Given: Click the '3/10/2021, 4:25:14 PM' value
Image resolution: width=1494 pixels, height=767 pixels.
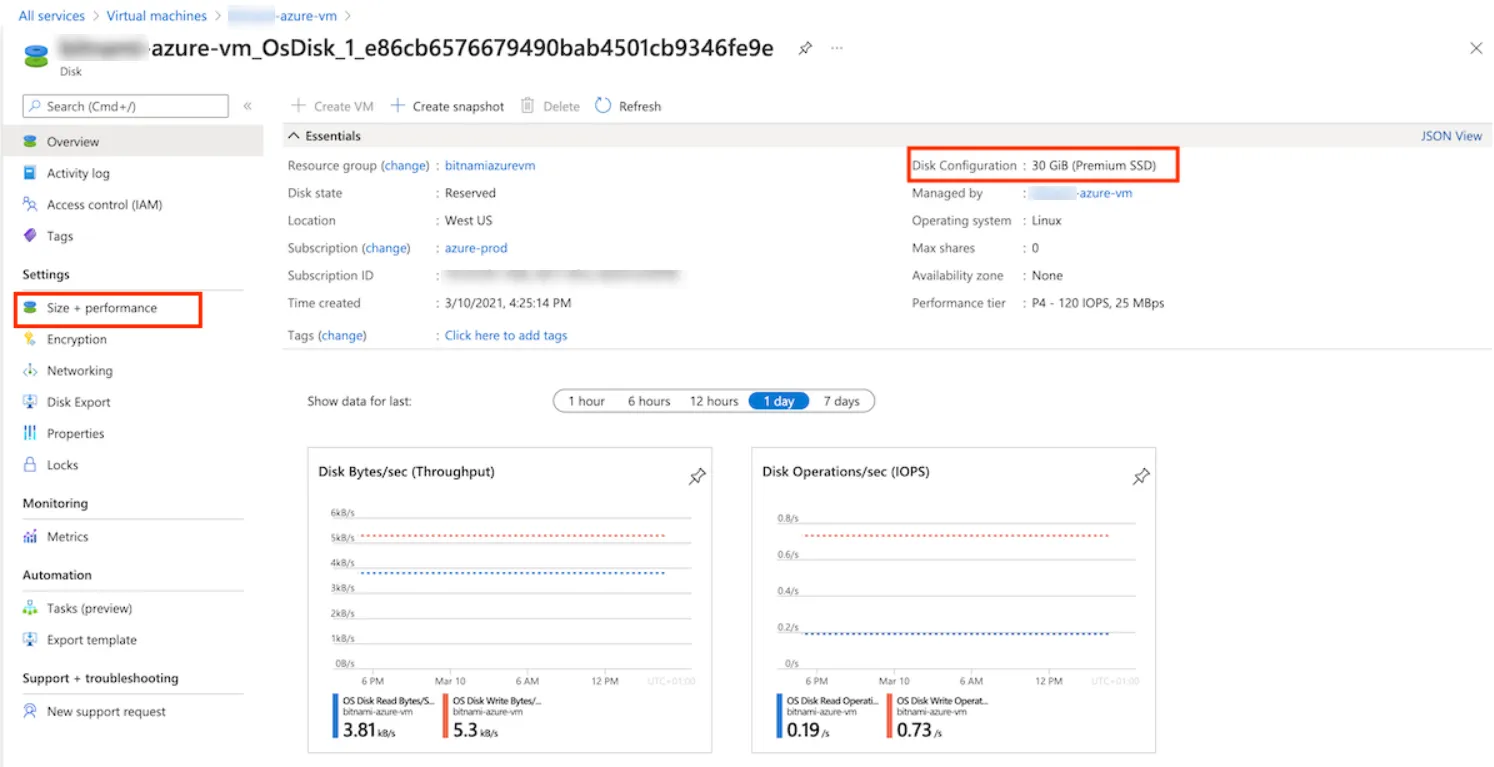Looking at the screenshot, I should [x=508, y=303].
